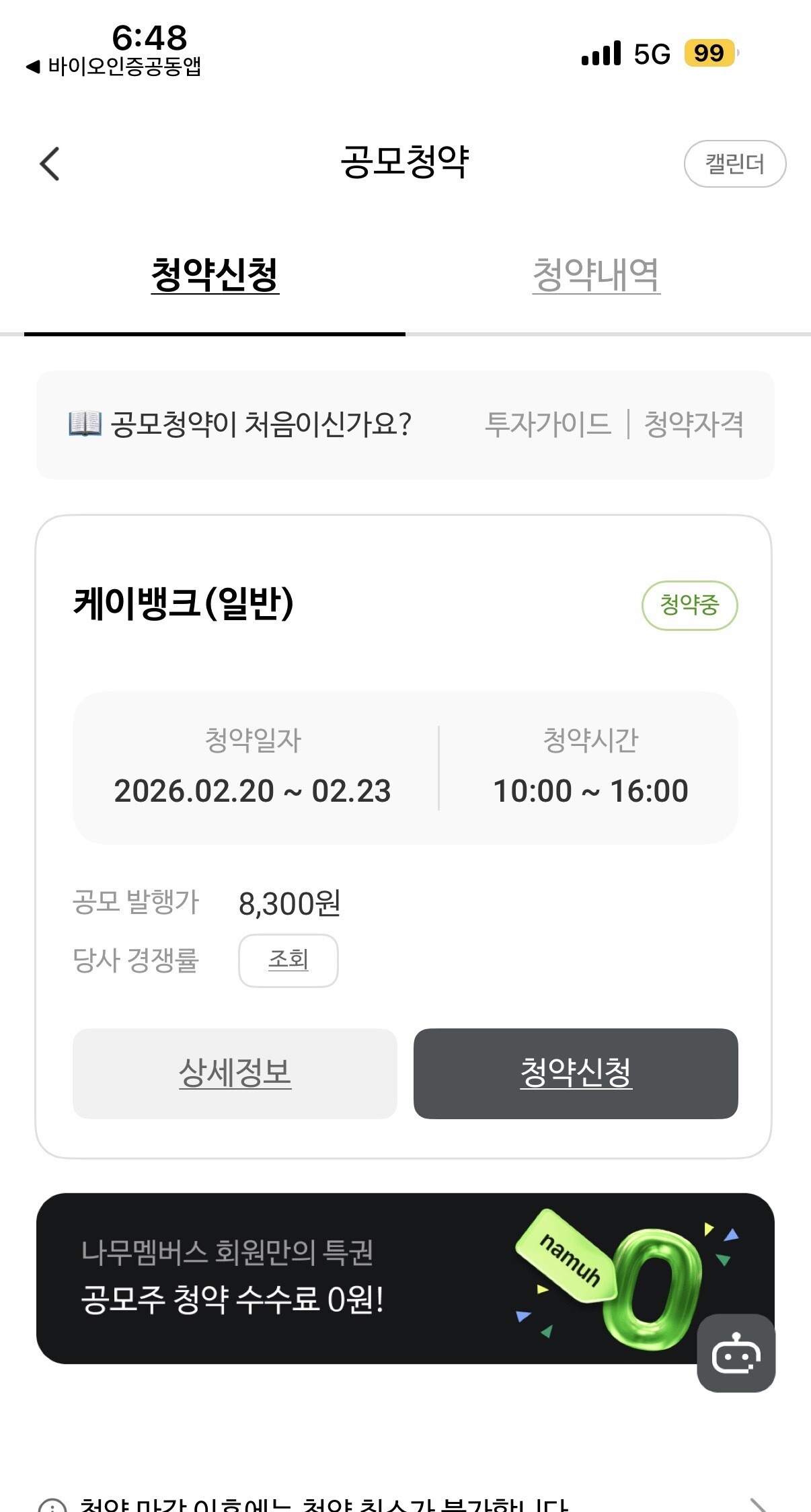Tap the cellular signal bars icon
Image resolution: width=811 pixels, height=1512 pixels.
tap(601, 53)
